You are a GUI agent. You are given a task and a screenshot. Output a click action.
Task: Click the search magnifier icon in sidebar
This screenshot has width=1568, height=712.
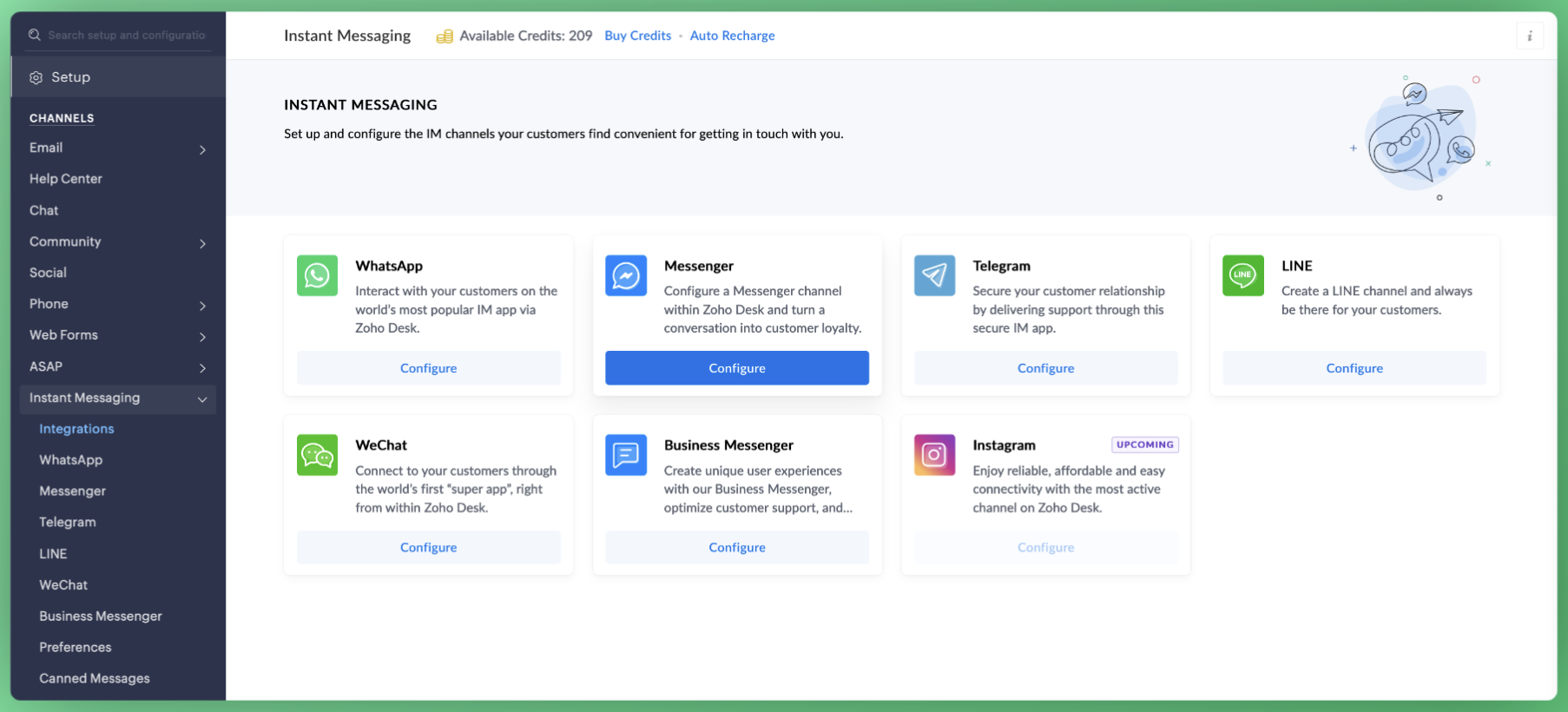[35, 35]
